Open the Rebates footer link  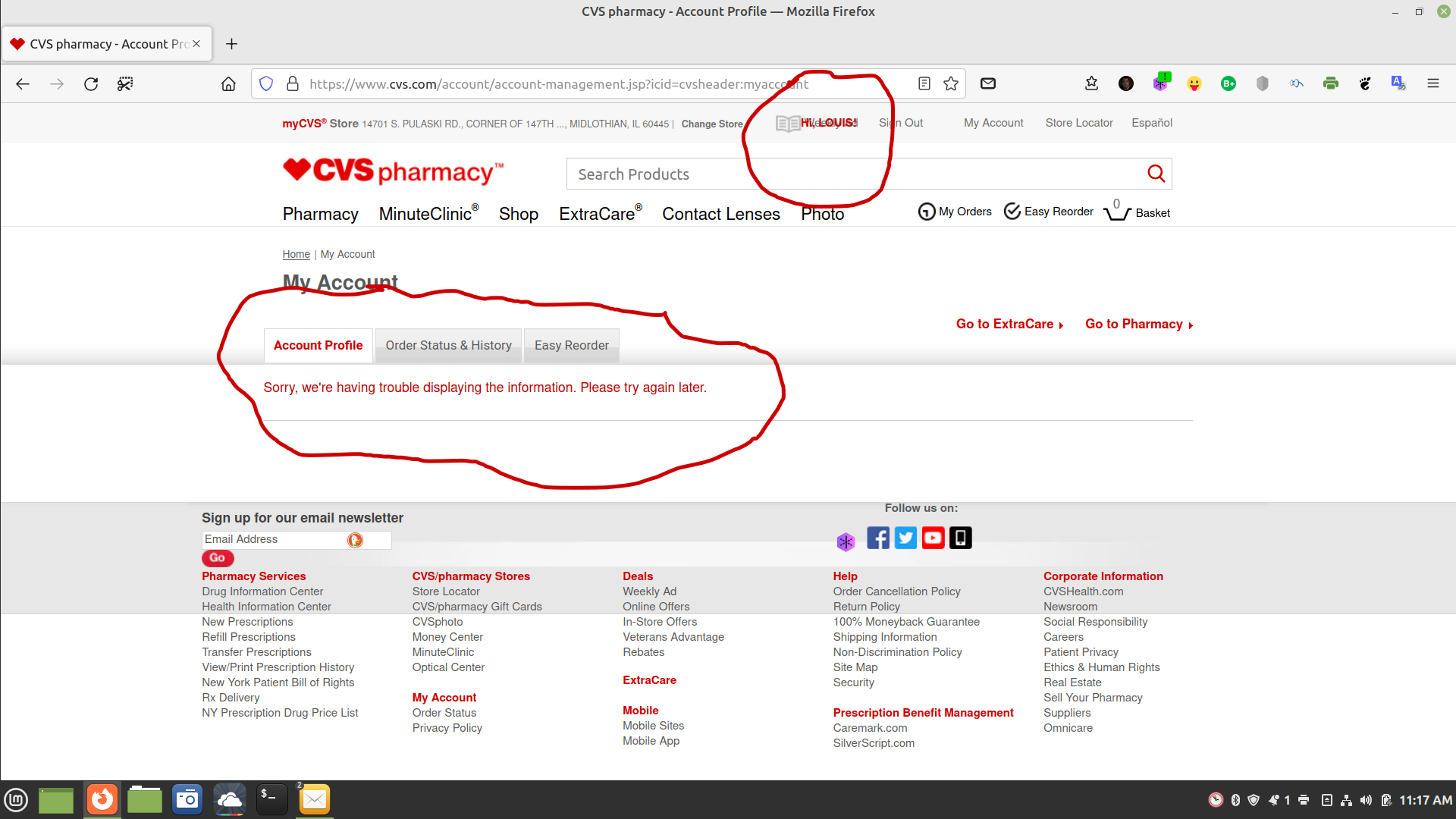644,652
